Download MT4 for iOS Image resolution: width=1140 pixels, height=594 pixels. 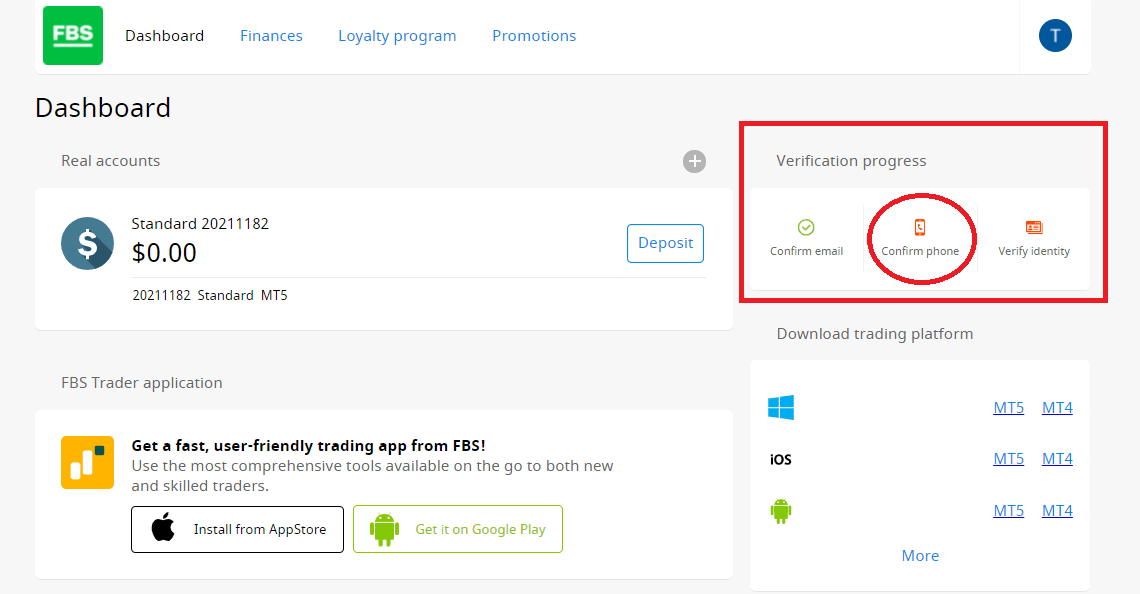pos(1057,458)
